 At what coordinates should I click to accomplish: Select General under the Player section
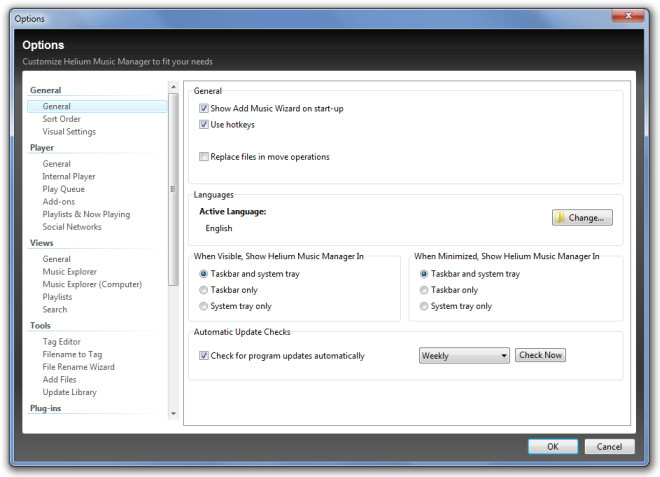click(56, 163)
